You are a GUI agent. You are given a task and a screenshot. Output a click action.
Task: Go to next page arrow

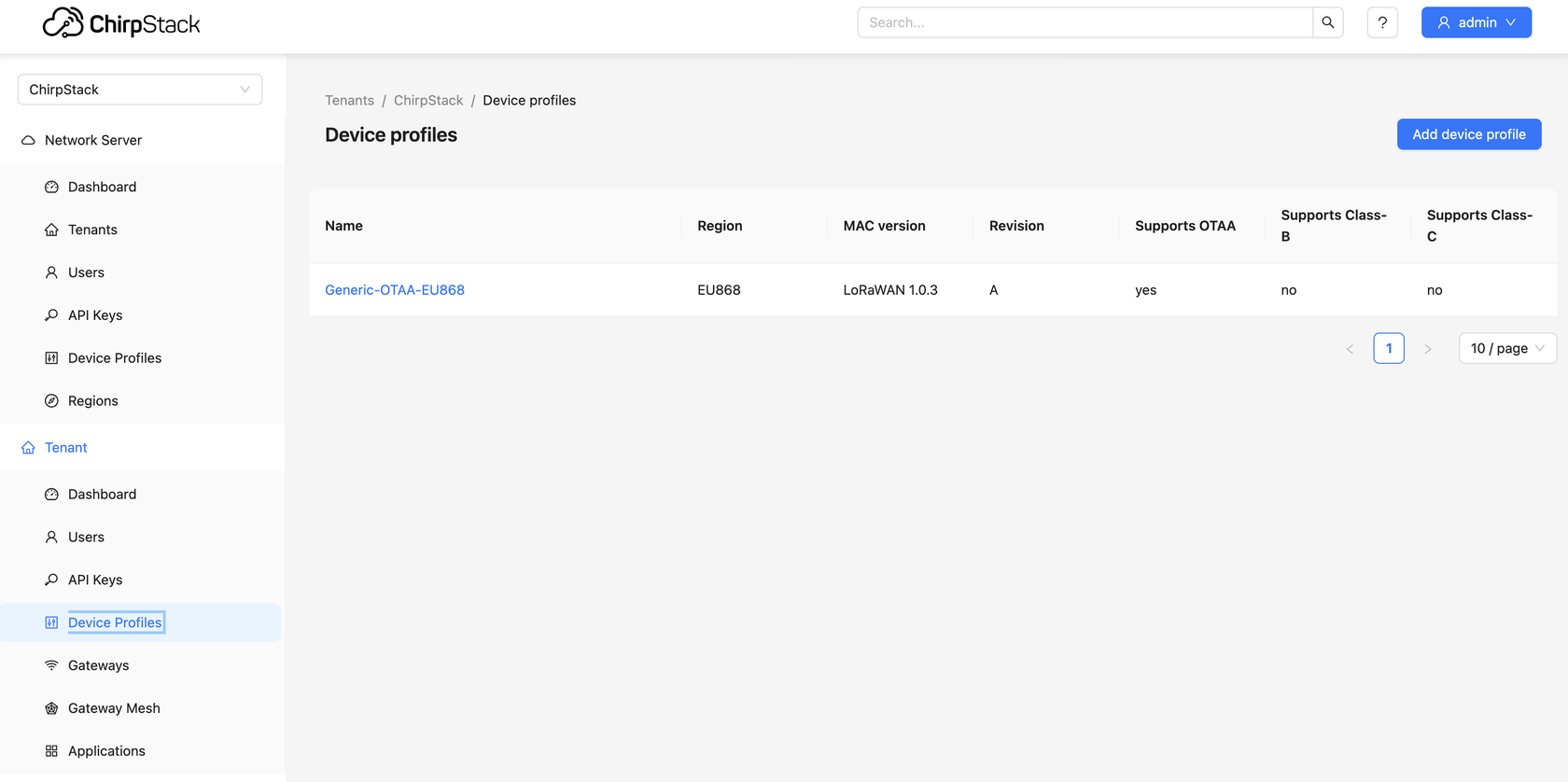pyautogui.click(x=1427, y=349)
